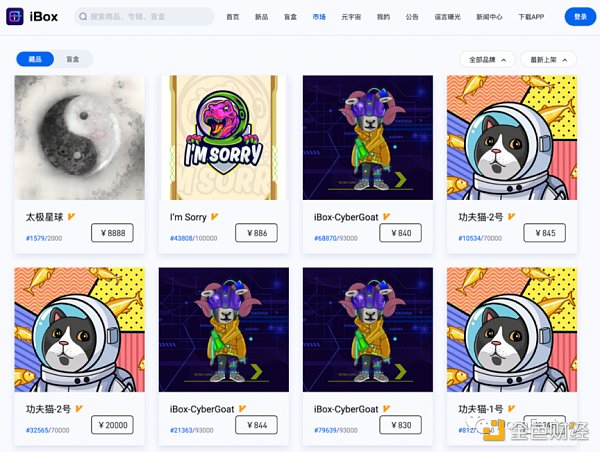Open the 太极星球 yin-yang thumbnail

pyautogui.click(x=80, y=137)
